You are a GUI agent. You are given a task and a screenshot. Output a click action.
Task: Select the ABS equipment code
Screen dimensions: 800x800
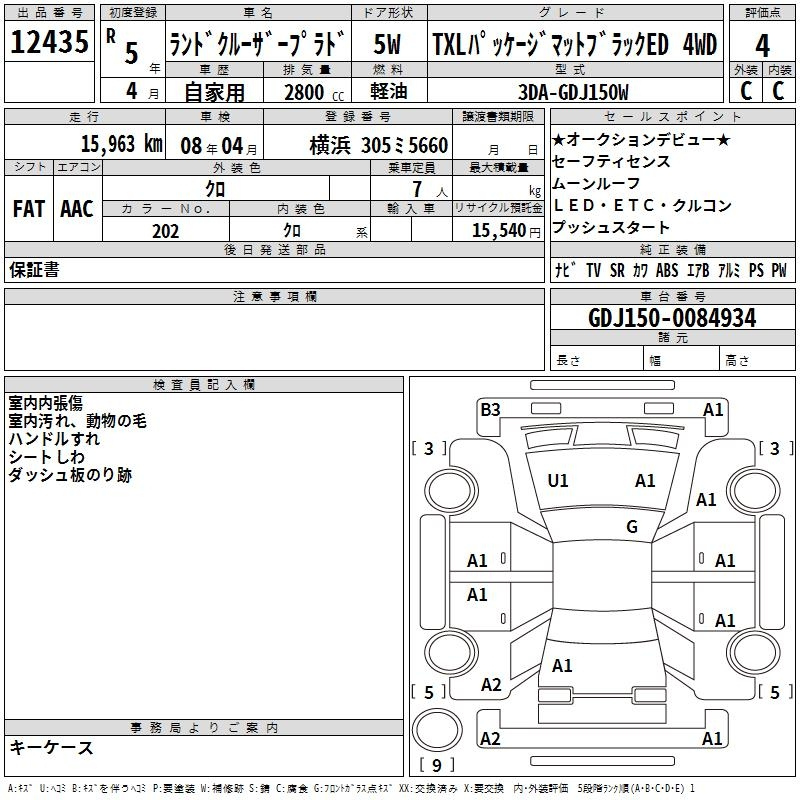click(667, 270)
